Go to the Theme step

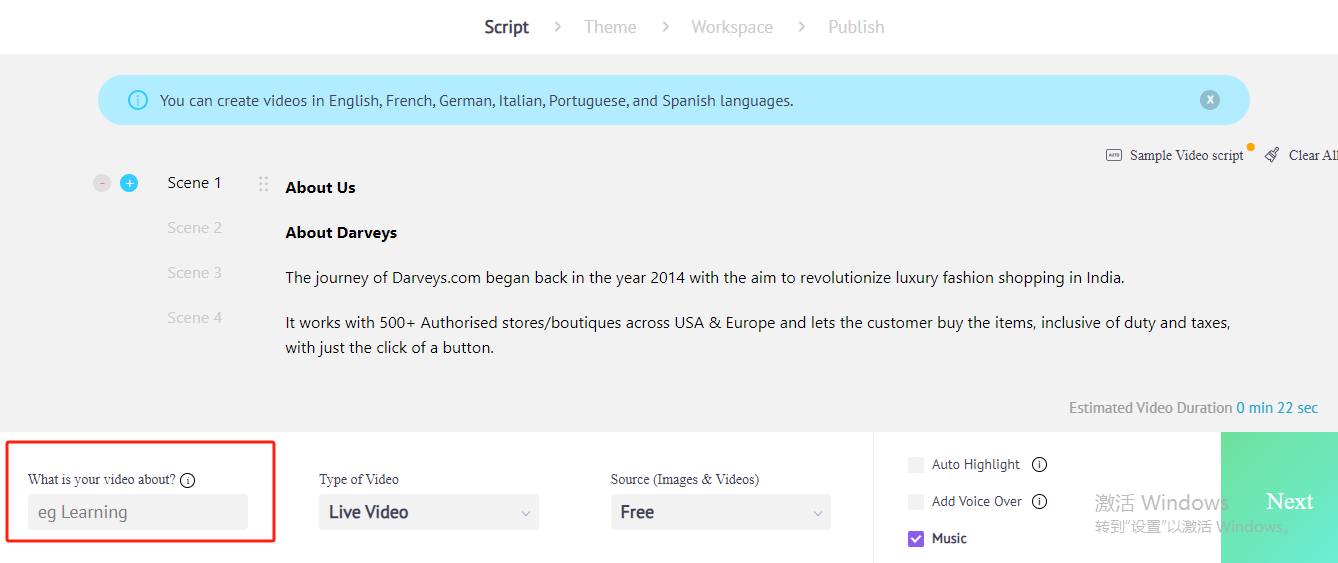click(x=610, y=27)
